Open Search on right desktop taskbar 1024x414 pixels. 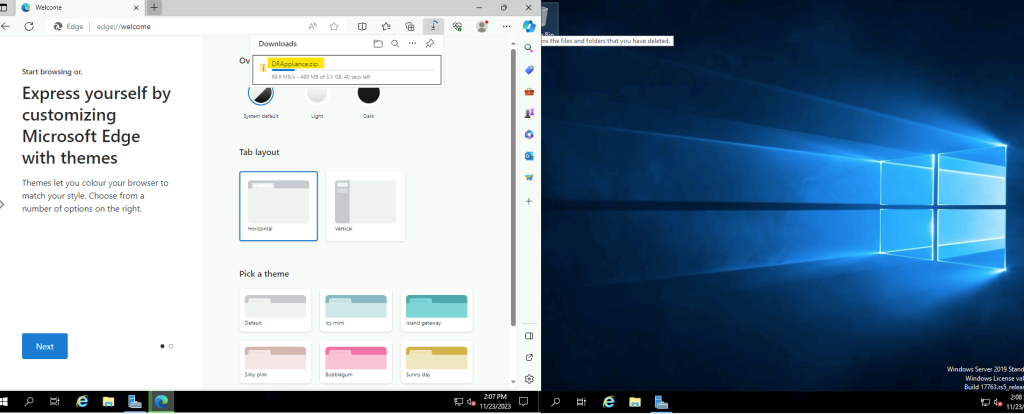pyautogui.click(x=555, y=403)
